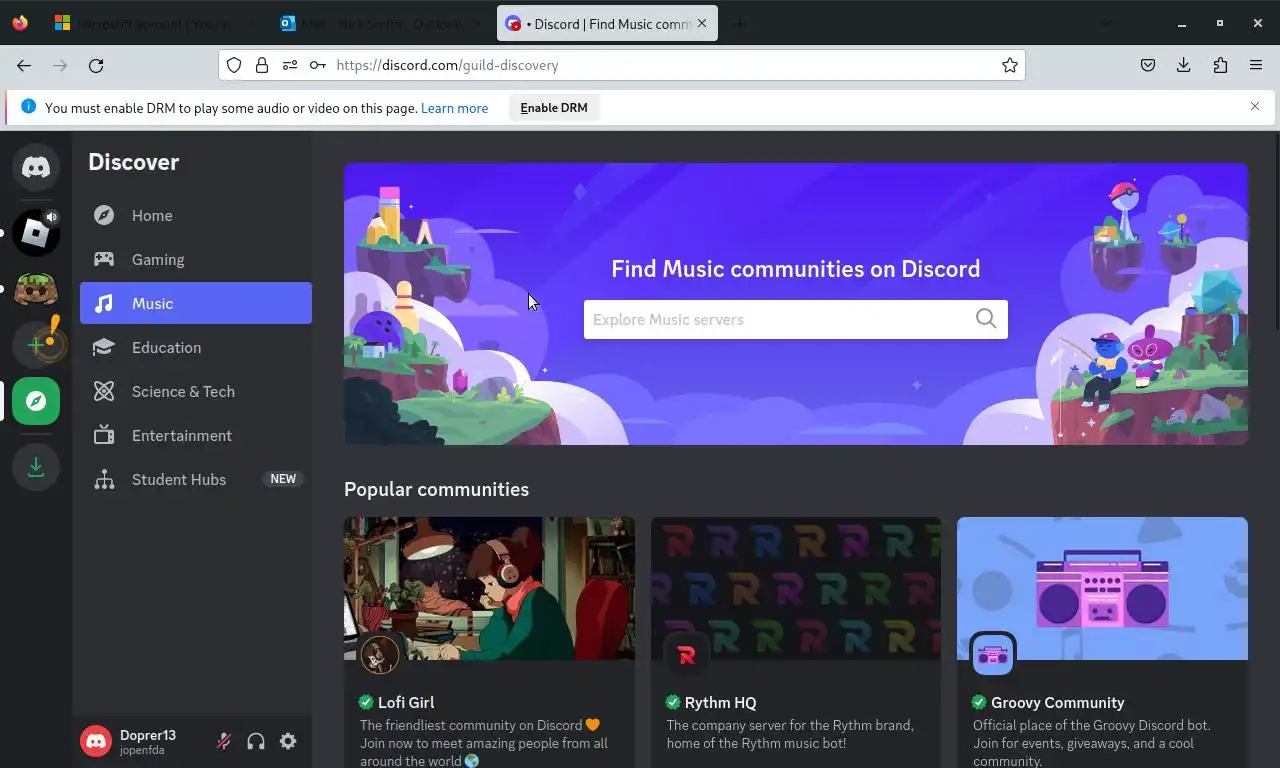Click the Groovy Community server name

click(1057, 702)
